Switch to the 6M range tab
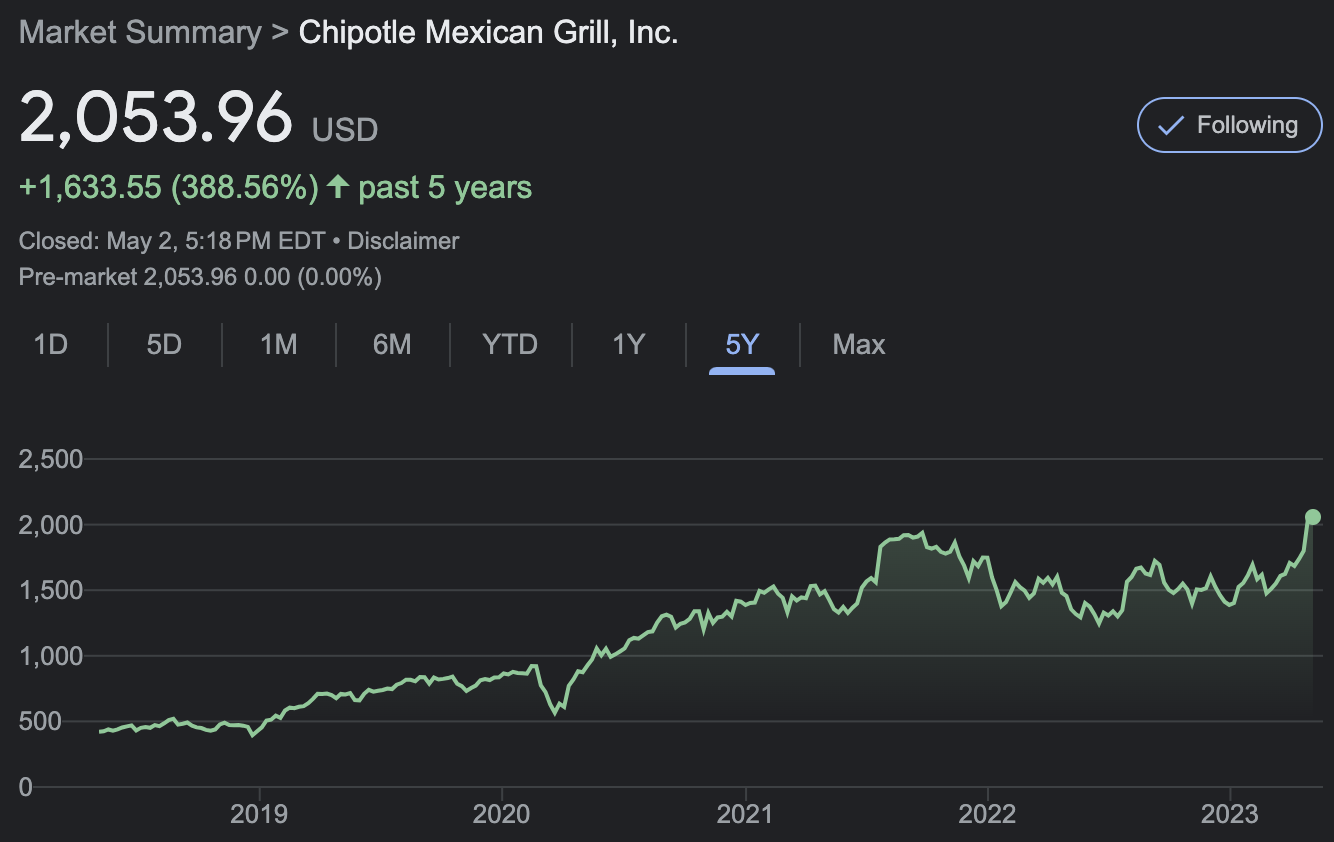 (x=392, y=345)
